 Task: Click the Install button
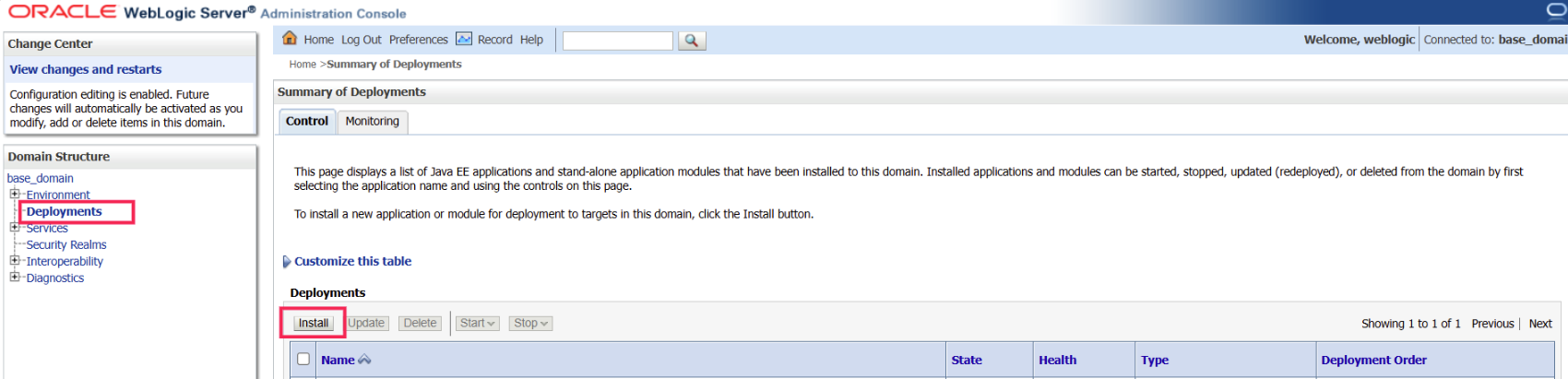314,323
